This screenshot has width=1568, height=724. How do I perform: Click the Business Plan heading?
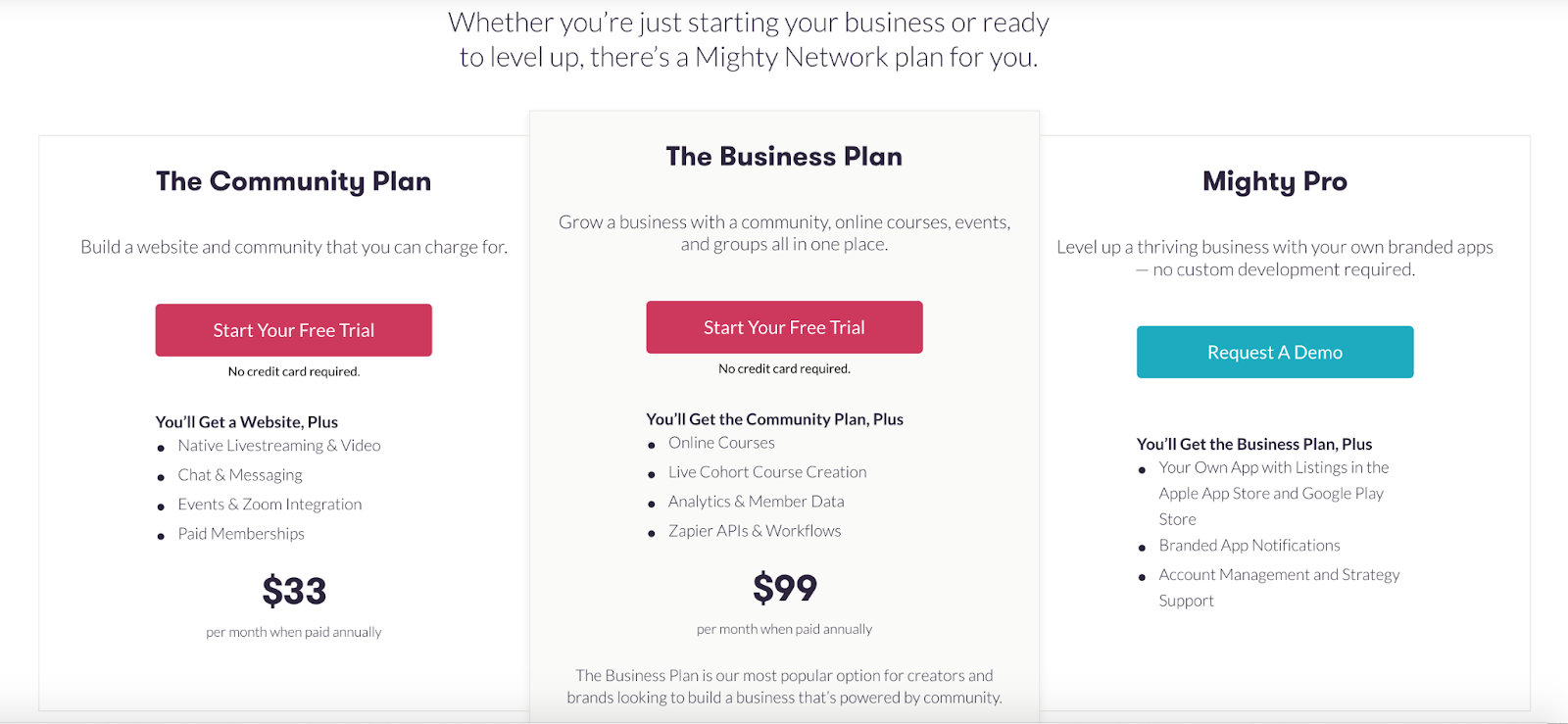point(783,156)
